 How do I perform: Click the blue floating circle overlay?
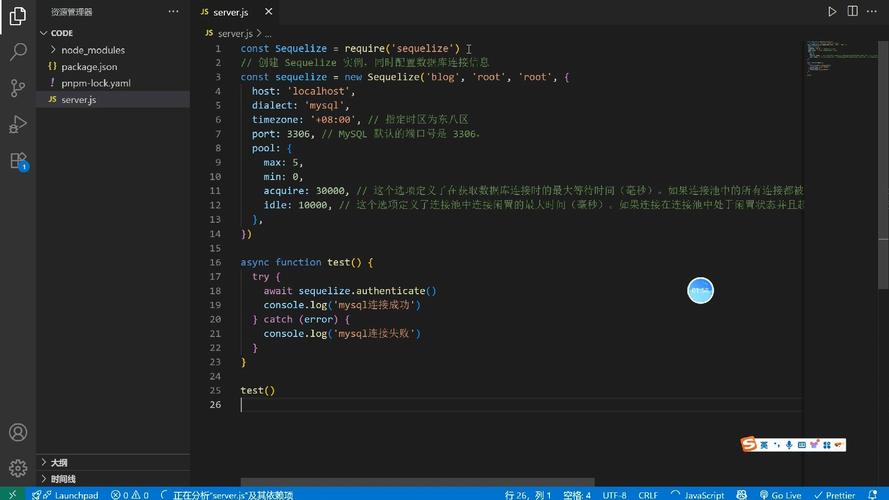tap(700, 290)
